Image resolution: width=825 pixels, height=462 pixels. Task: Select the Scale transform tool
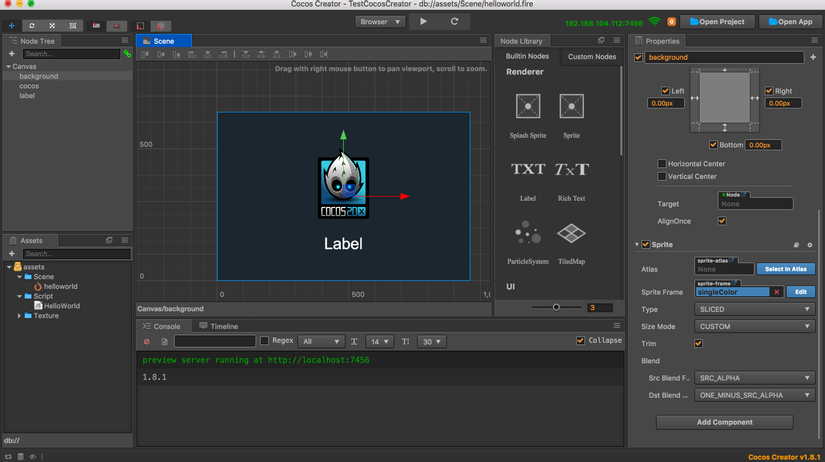tap(52, 25)
